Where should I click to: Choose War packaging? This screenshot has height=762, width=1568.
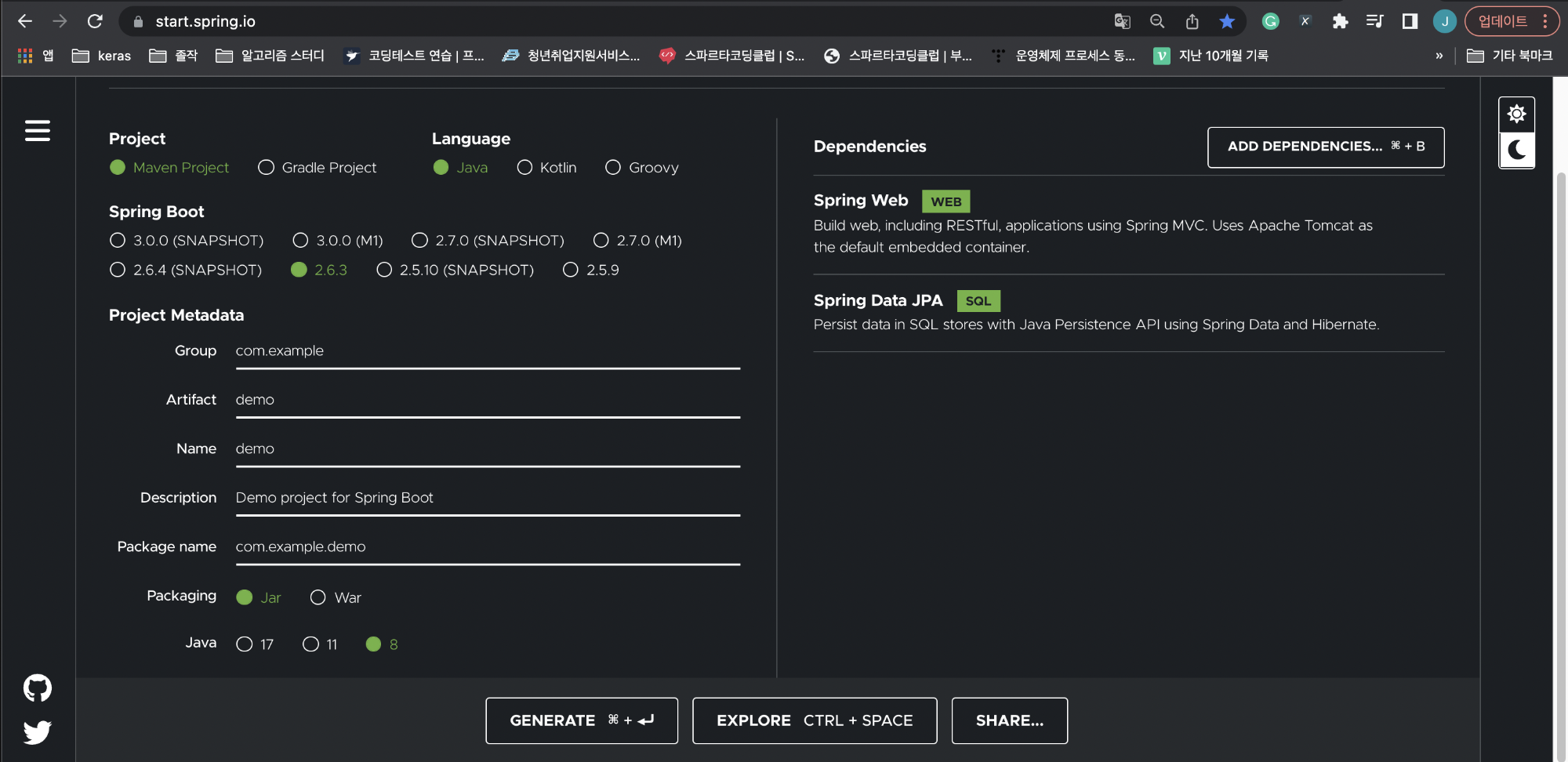336,597
